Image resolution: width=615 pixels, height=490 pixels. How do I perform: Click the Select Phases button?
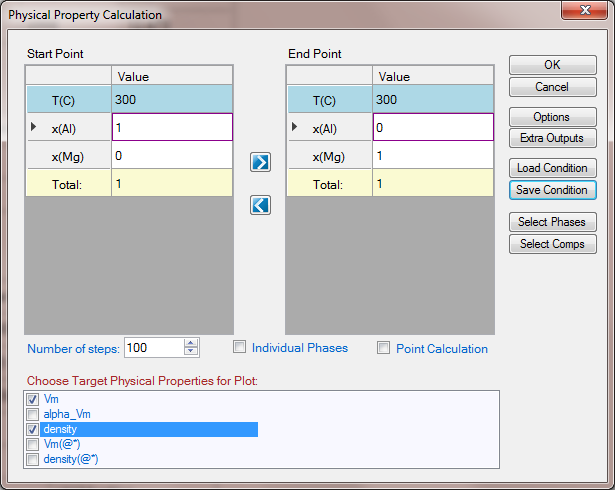[x=552, y=222]
